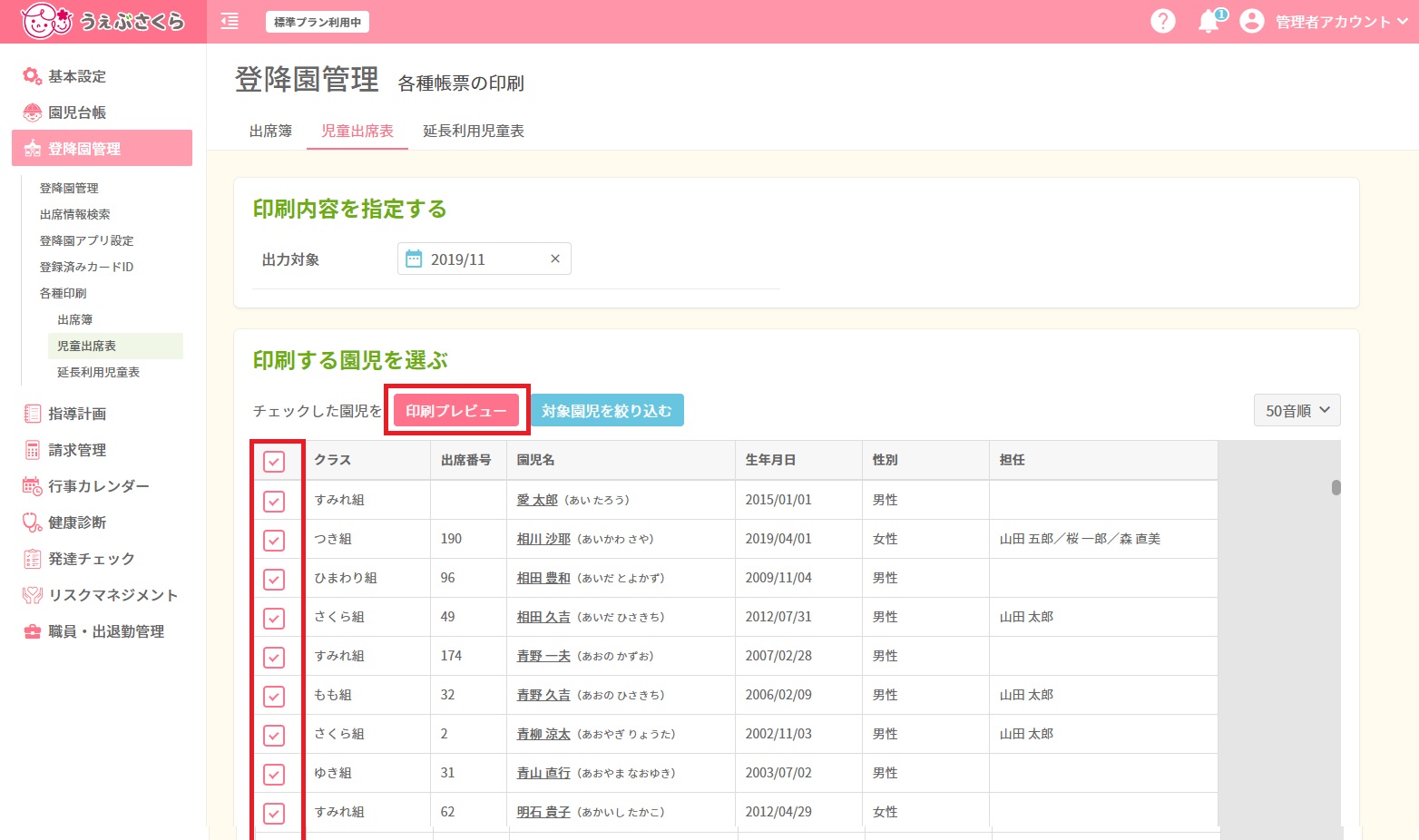Open the 50音順 sort dropdown

pyautogui.click(x=1297, y=410)
